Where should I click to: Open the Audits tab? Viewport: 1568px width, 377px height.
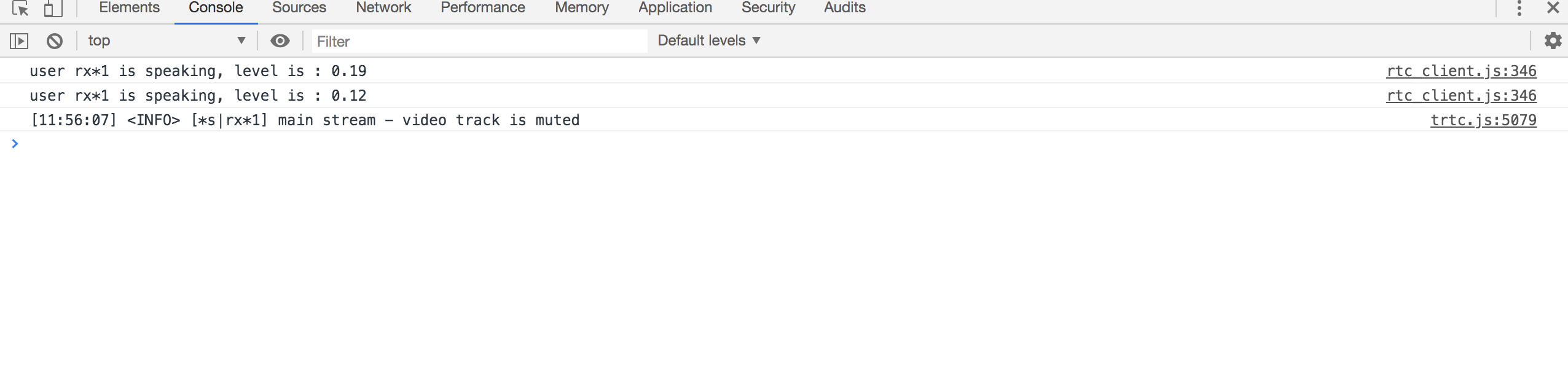point(845,8)
